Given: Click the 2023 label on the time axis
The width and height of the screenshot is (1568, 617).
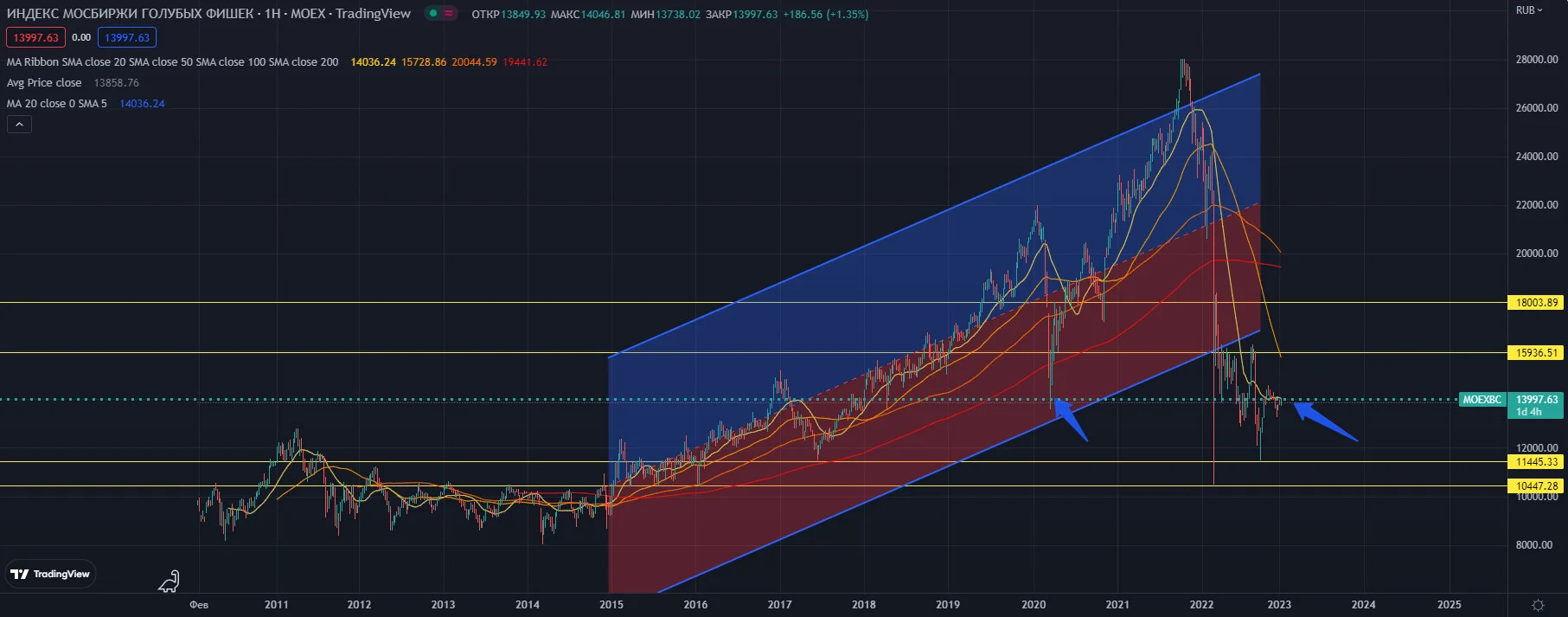Looking at the screenshot, I should [1279, 605].
